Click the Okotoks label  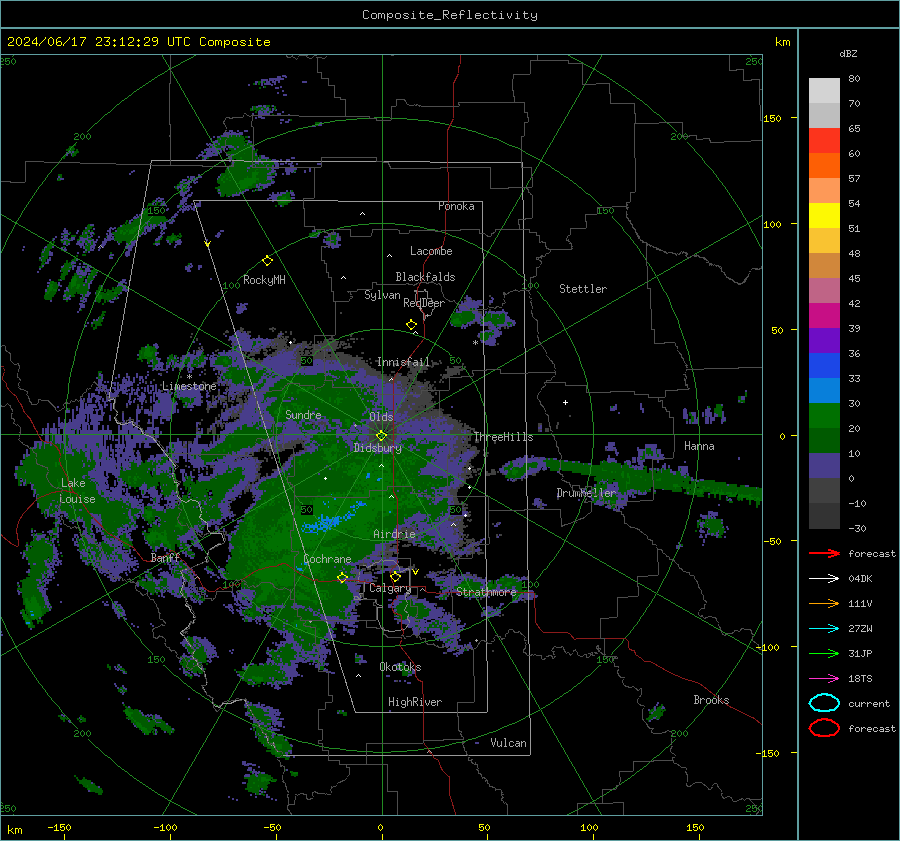[x=400, y=667]
